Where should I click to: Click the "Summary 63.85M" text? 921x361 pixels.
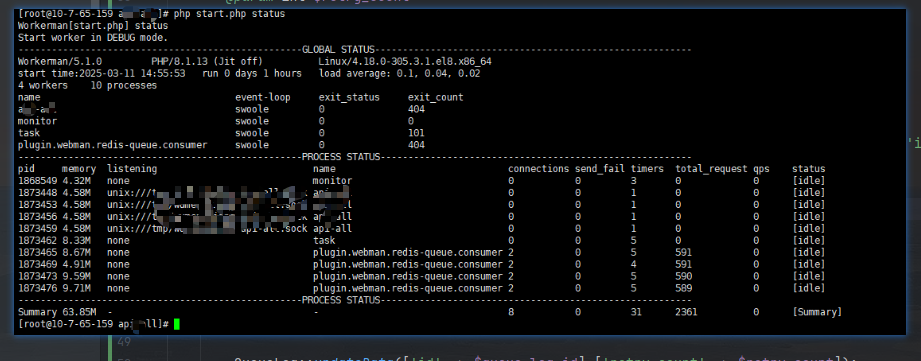(x=57, y=312)
